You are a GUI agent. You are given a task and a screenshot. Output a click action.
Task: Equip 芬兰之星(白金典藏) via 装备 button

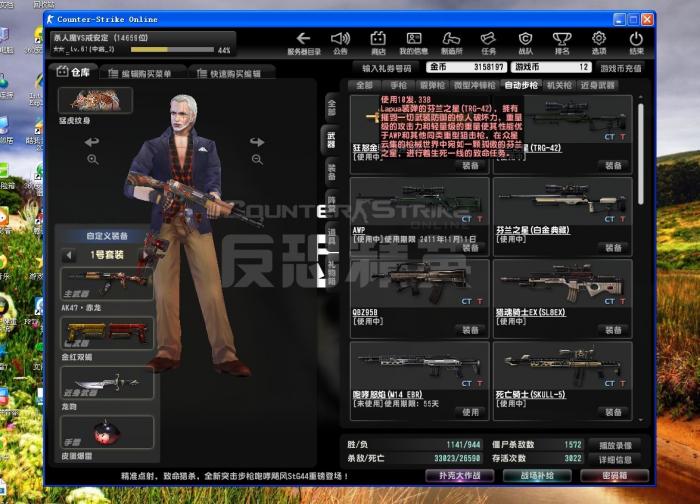pos(613,248)
